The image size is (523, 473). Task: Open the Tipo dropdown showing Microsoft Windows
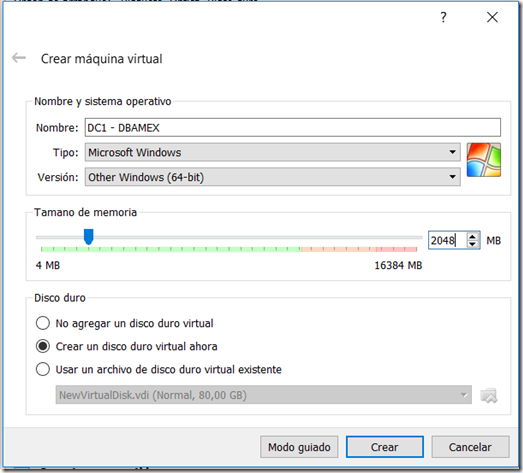pos(273,152)
